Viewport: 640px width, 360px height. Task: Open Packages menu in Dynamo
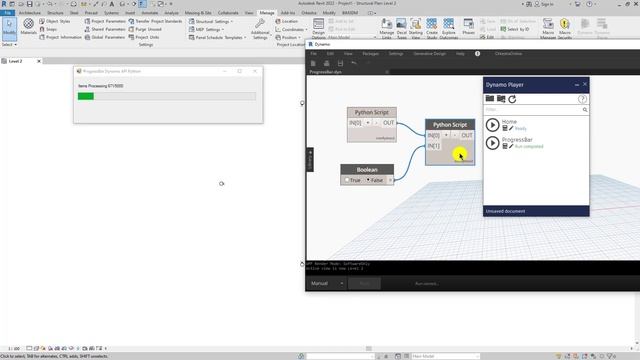(x=370, y=53)
